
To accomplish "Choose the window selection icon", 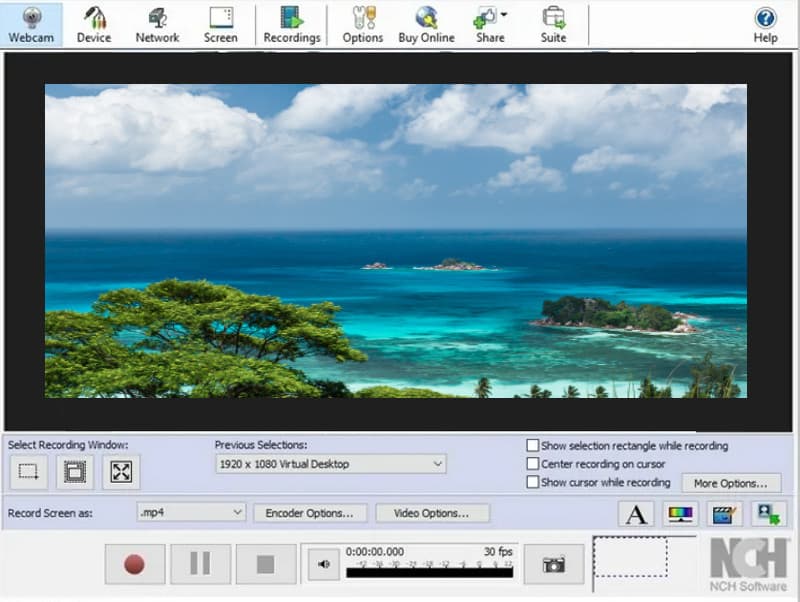I will tap(75, 472).
